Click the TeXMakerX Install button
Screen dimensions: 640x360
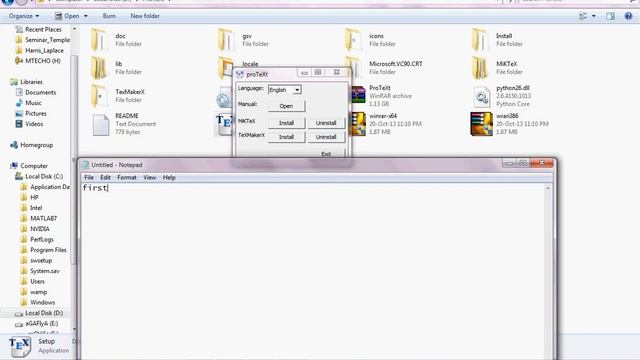[286, 137]
